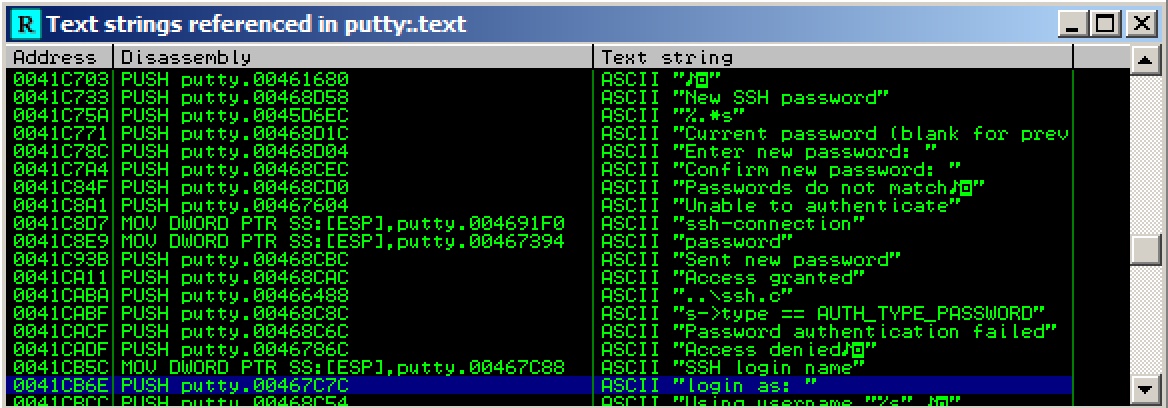Click PUSH putty.00468D04 disassembly
1168x408 pixels.
click(235, 151)
